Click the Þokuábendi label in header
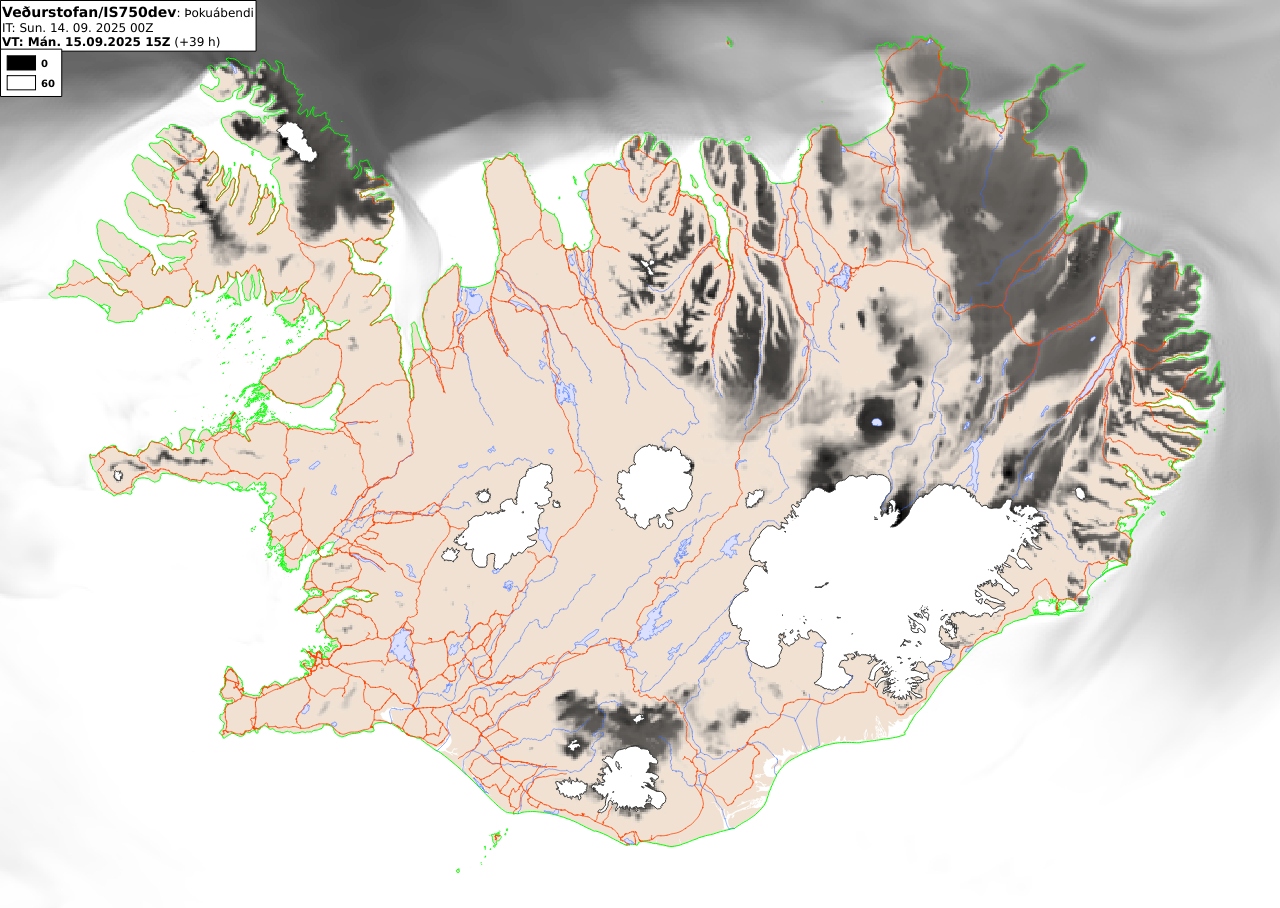Image resolution: width=1280 pixels, height=908 pixels. [218, 13]
